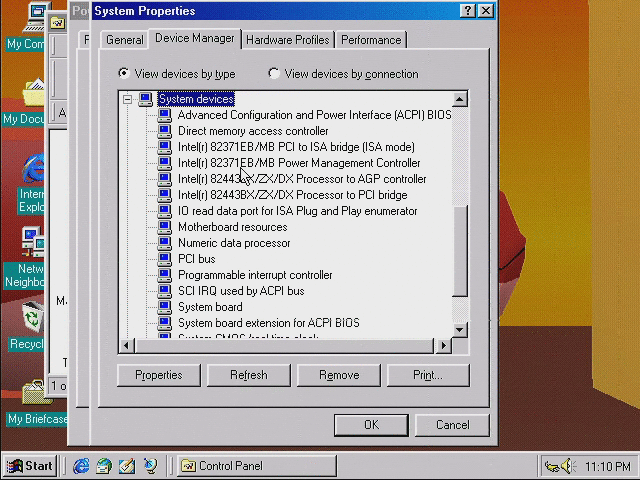Click the vertical scrollbar thumb in device list
This screenshot has height=480, width=640.
pyautogui.click(x=460, y=251)
